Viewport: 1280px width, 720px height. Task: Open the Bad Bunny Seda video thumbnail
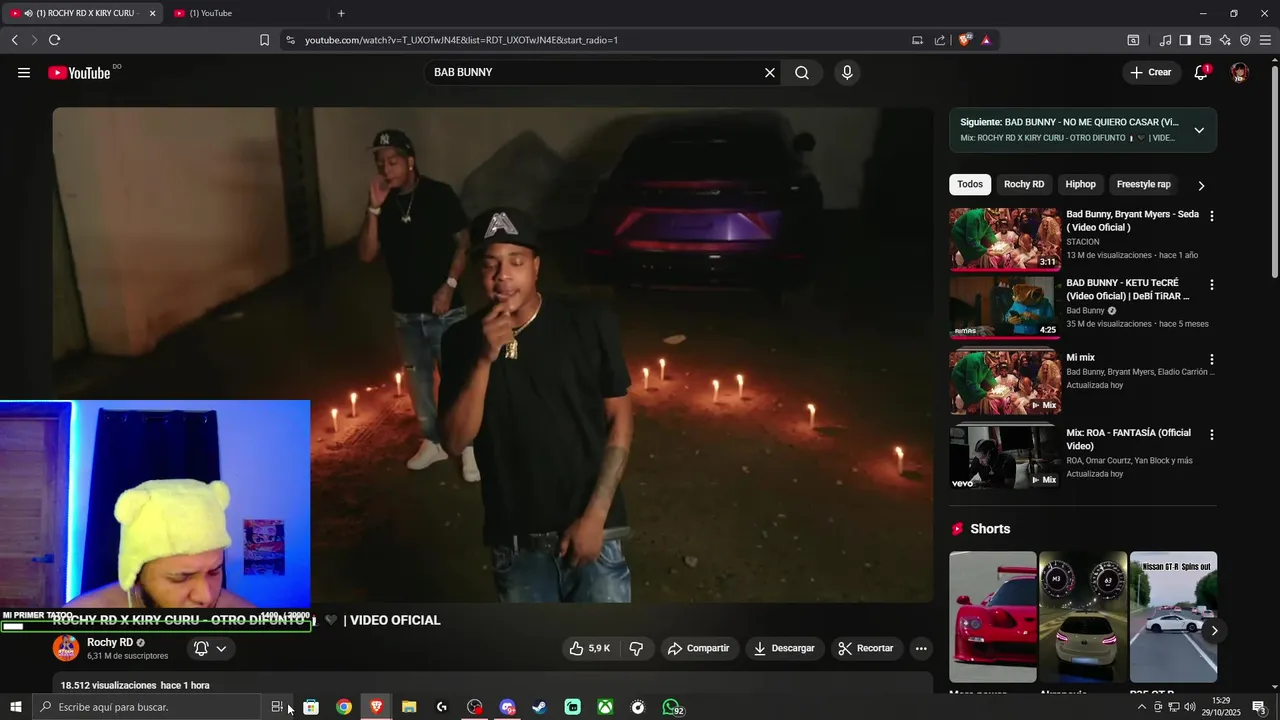click(1005, 239)
